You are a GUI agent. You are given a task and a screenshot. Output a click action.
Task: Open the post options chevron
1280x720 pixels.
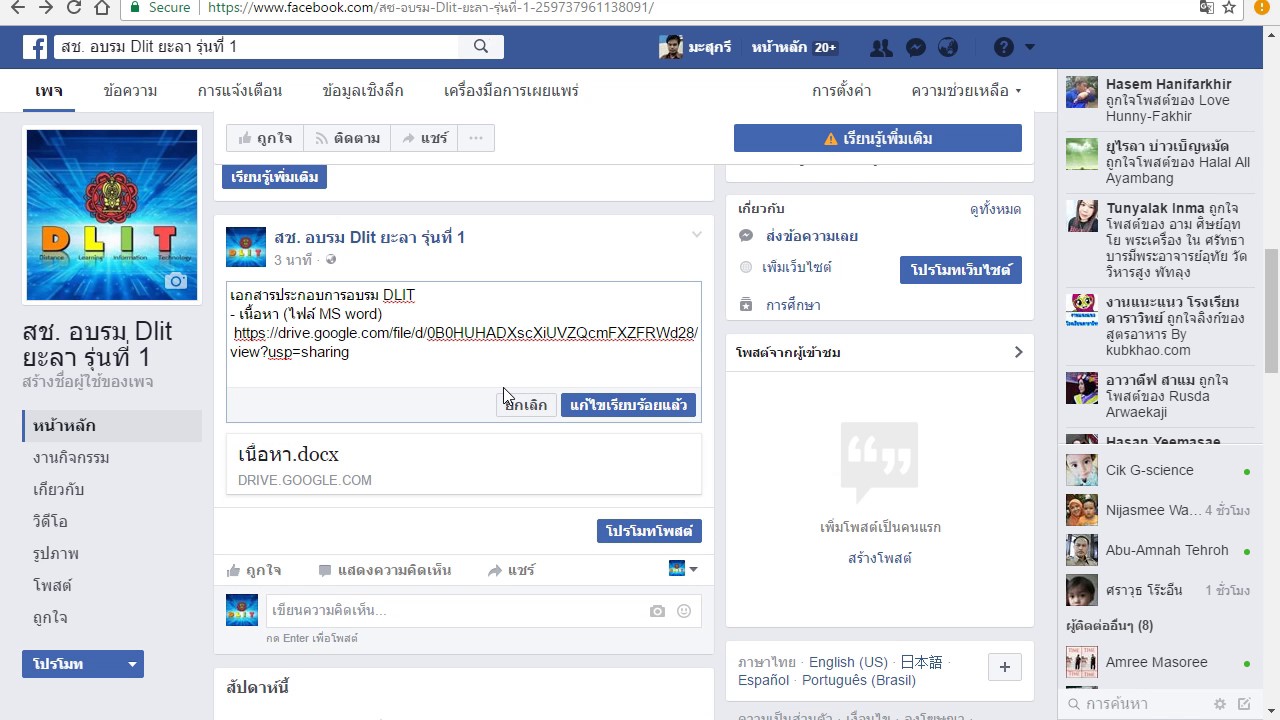697,235
